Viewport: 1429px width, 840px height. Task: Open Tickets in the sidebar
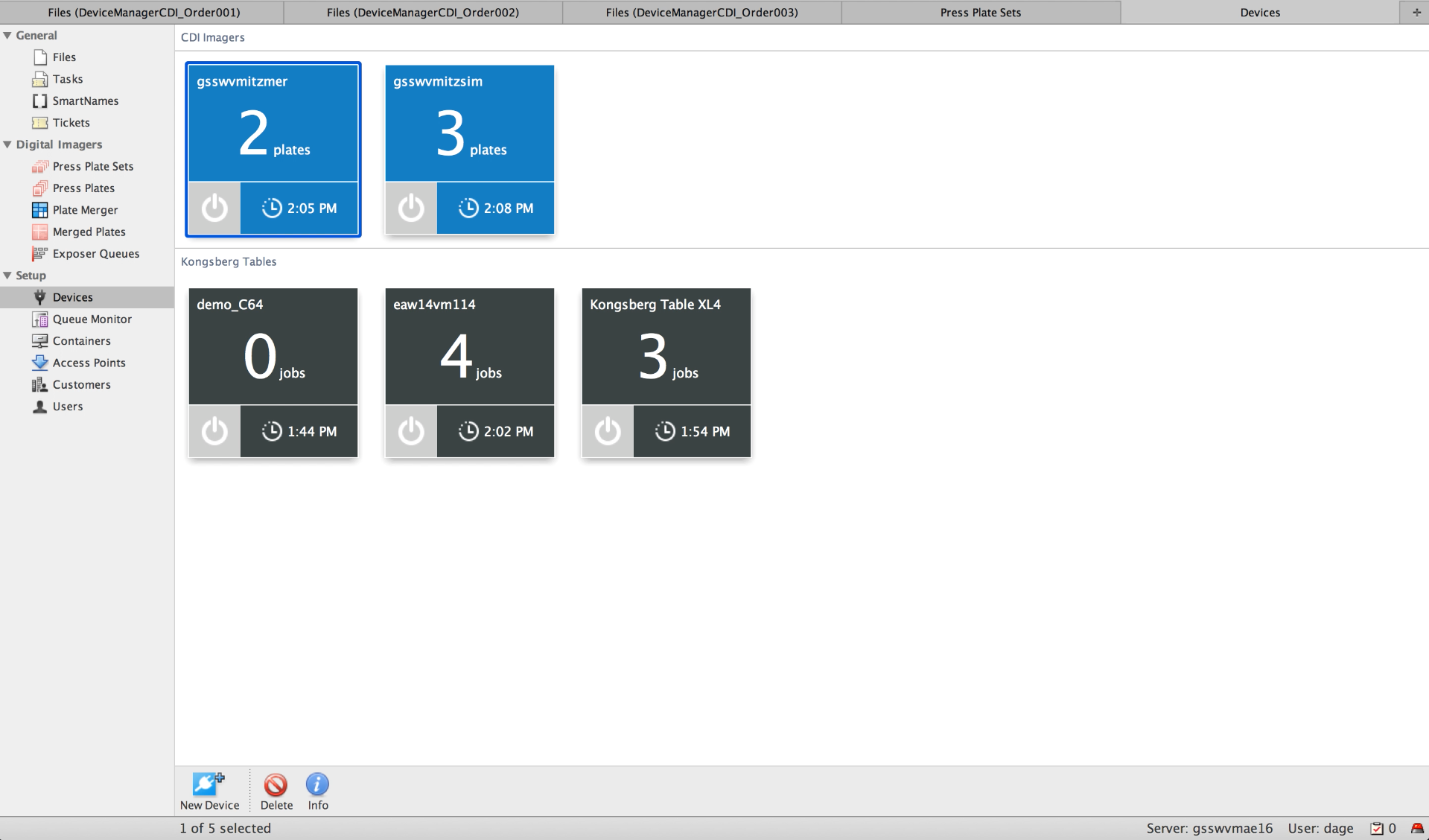71,123
